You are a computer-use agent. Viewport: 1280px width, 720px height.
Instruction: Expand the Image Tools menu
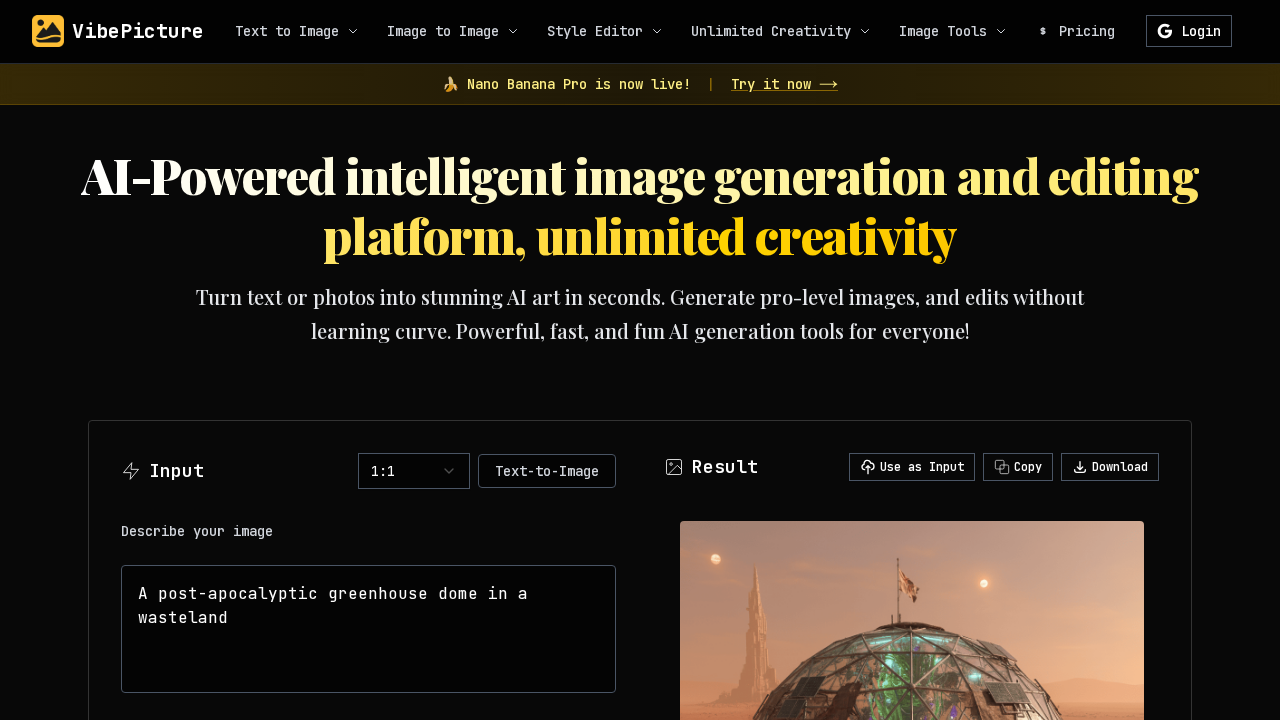click(952, 31)
